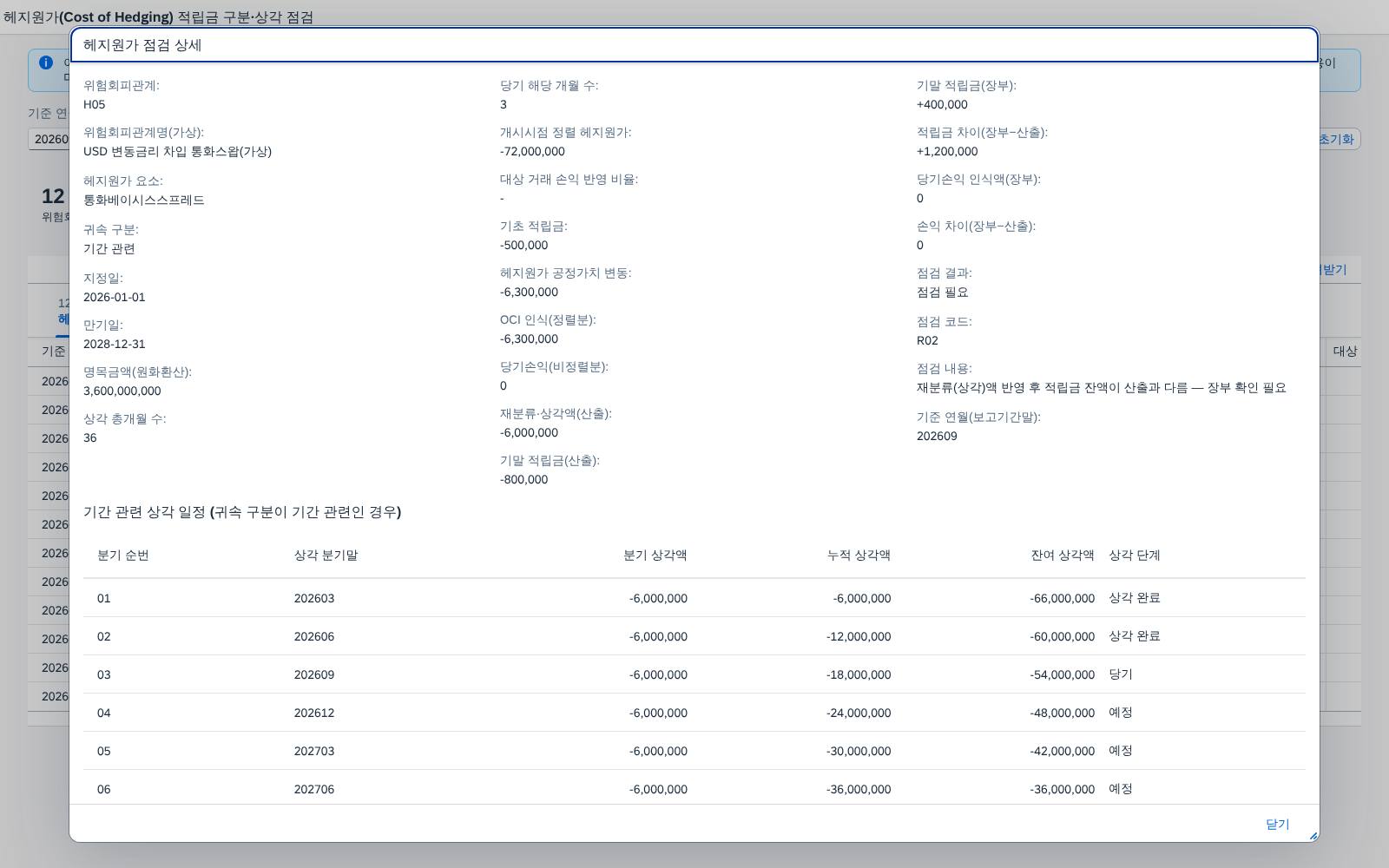This screenshot has width=1389, height=868.
Task: Select the remaining amount -48,000,000
Action: pyautogui.click(x=1063, y=713)
